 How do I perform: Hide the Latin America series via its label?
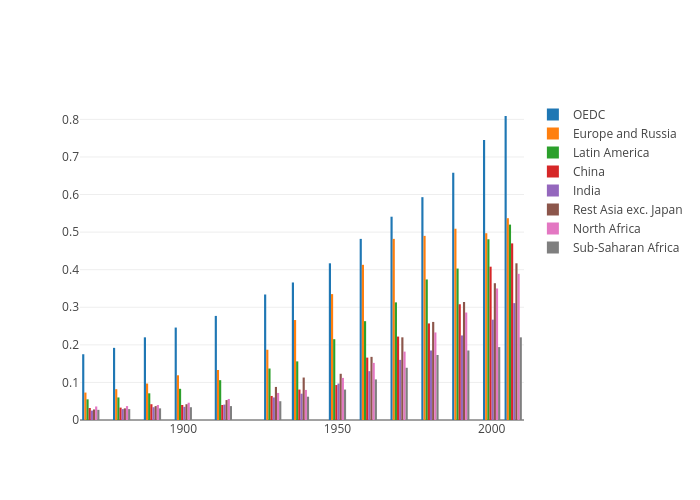[x=610, y=152]
